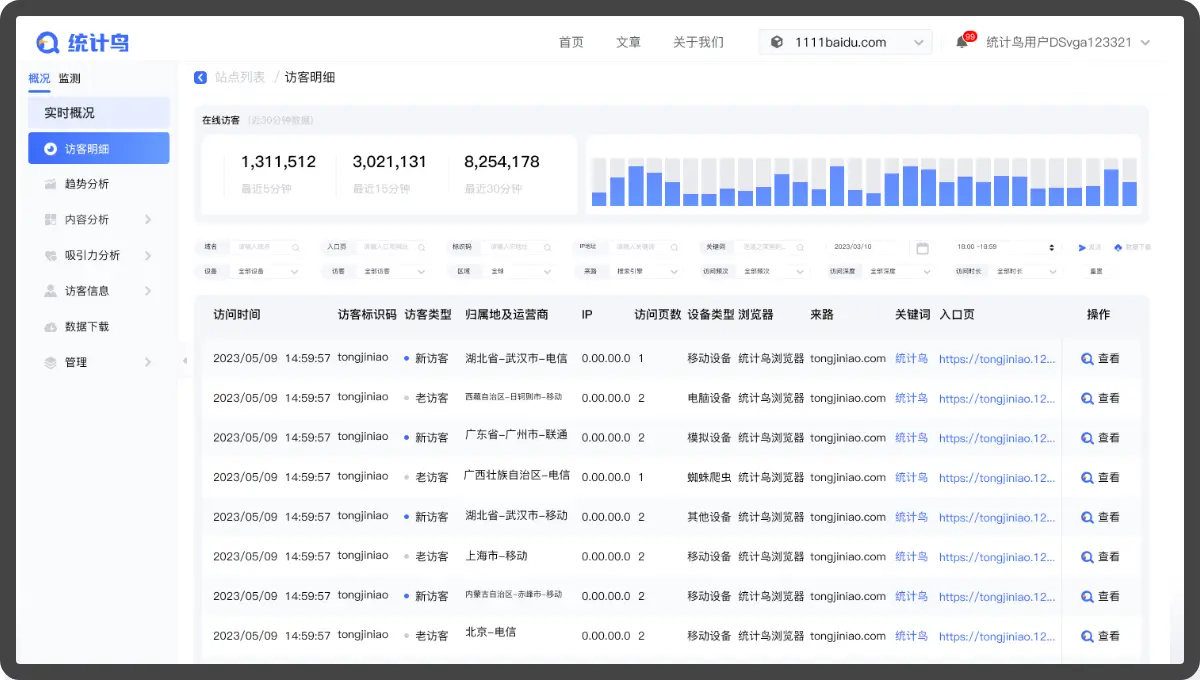Collapse the sidebar using the edge handle
This screenshot has height=680, width=1200.
pos(184,361)
